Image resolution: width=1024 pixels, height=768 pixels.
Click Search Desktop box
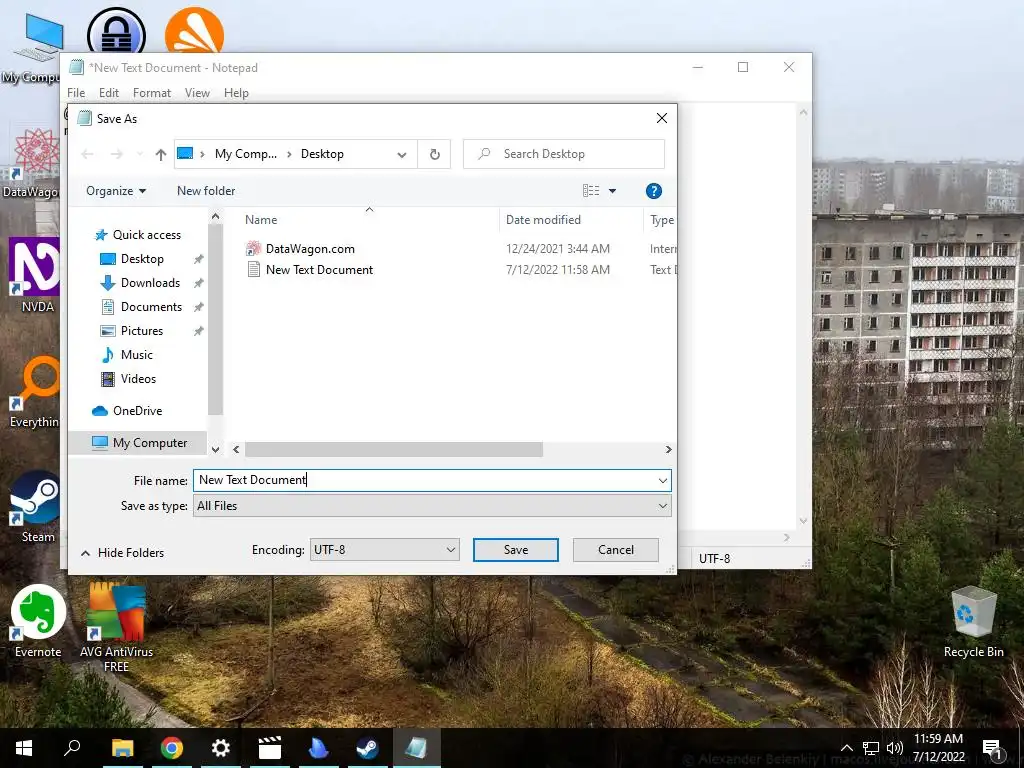coord(564,154)
